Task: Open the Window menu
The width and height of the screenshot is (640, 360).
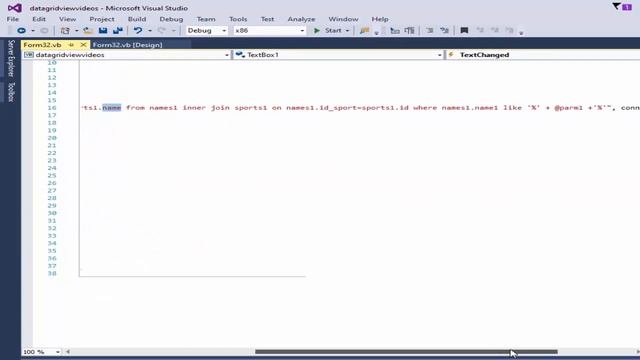Action: point(343,19)
